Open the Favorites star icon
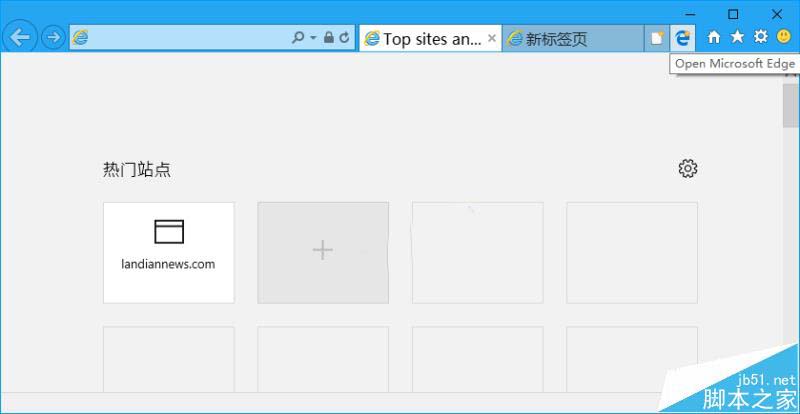 [x=737, y=36]
